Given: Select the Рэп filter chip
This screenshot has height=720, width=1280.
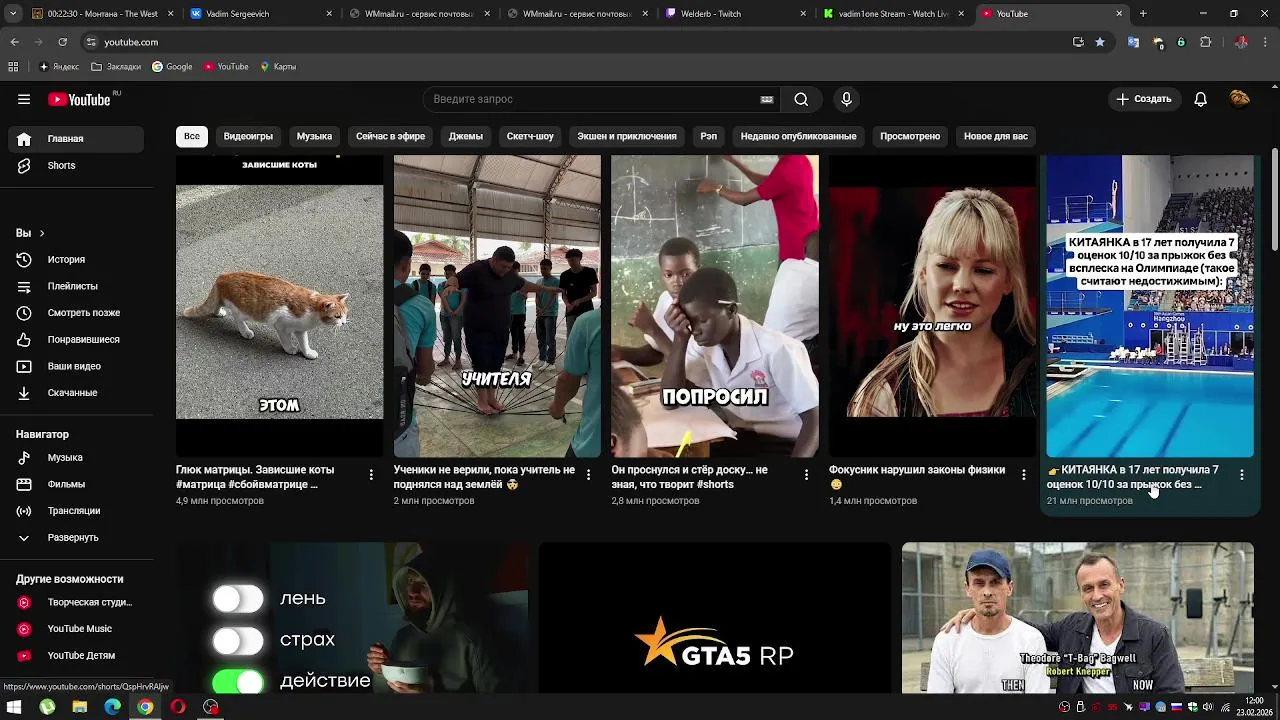Looking at the screenshot, I should pos(709,136).
